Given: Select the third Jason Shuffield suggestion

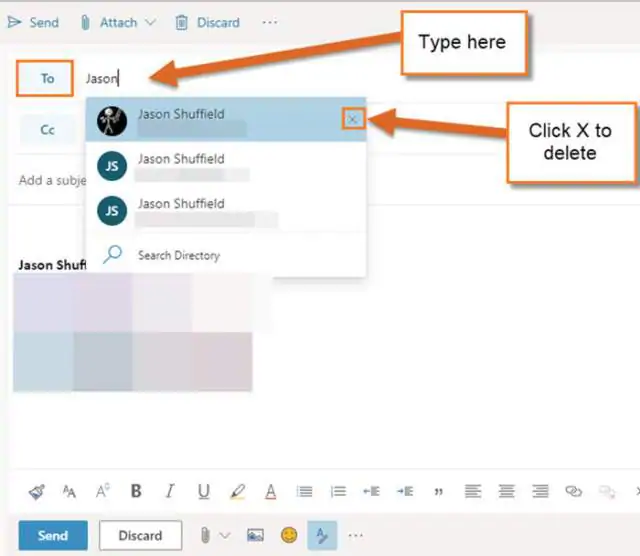Looking at the screenshot, I should 226,211.
